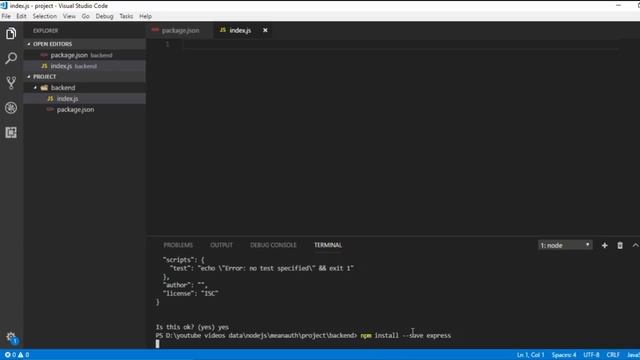This screenshot has width=640, height=360.
Task: Collapse the Project section
Action: [x=29, y=77]
